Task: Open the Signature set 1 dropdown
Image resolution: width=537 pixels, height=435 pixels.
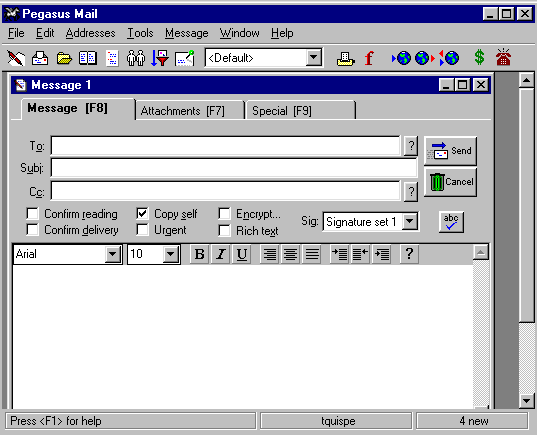Action: [x=410, y=221]
